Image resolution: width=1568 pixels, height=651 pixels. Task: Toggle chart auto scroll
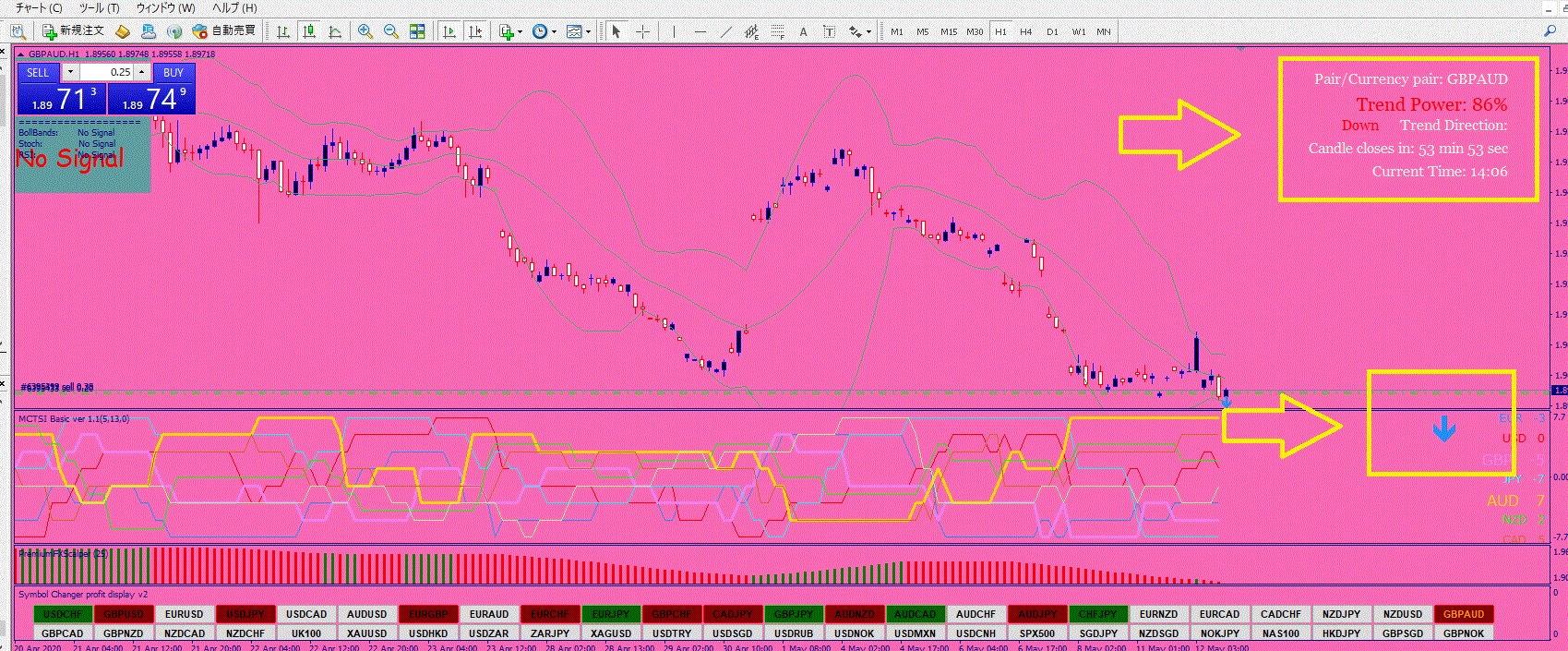(x=449, y=31)
